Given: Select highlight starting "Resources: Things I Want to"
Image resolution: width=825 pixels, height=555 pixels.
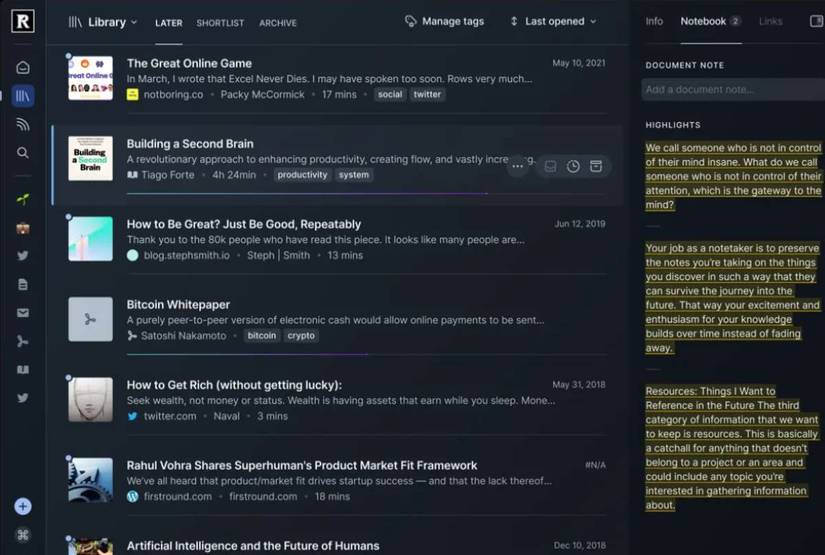Looking at the screenshot, I should click(732, 448).
